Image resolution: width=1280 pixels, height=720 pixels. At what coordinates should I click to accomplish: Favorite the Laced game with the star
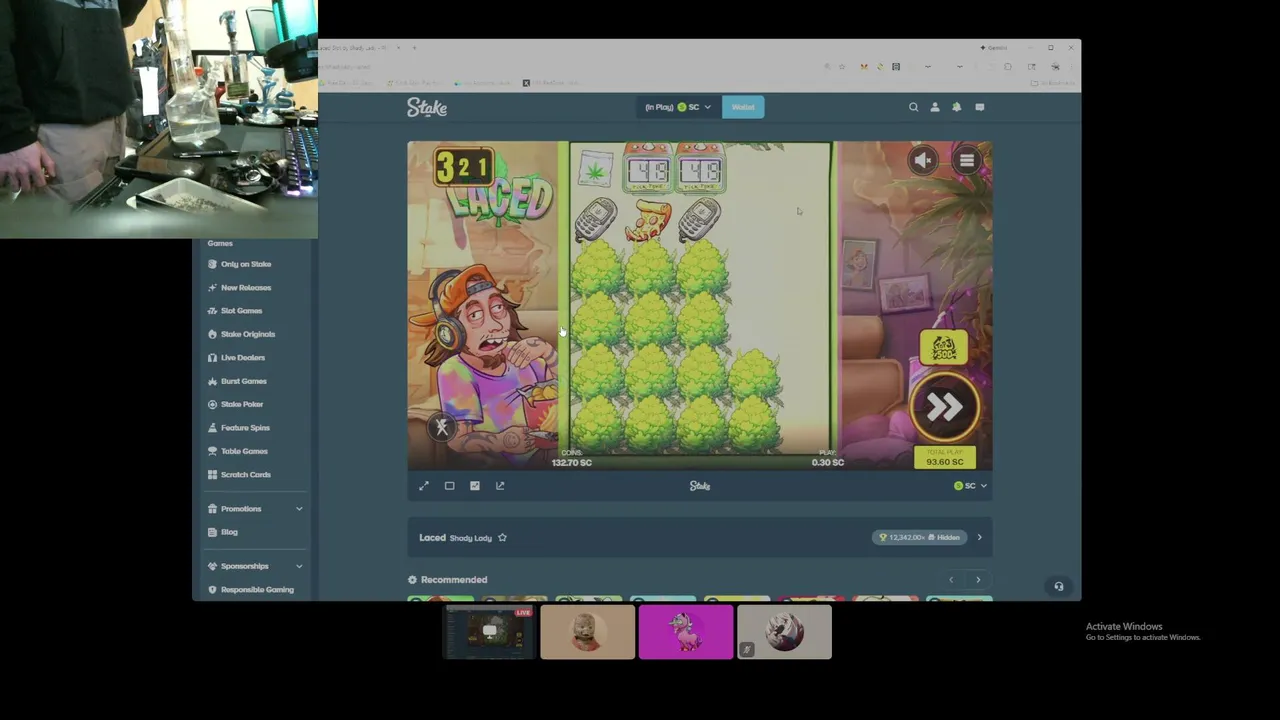tap(502, 538)
